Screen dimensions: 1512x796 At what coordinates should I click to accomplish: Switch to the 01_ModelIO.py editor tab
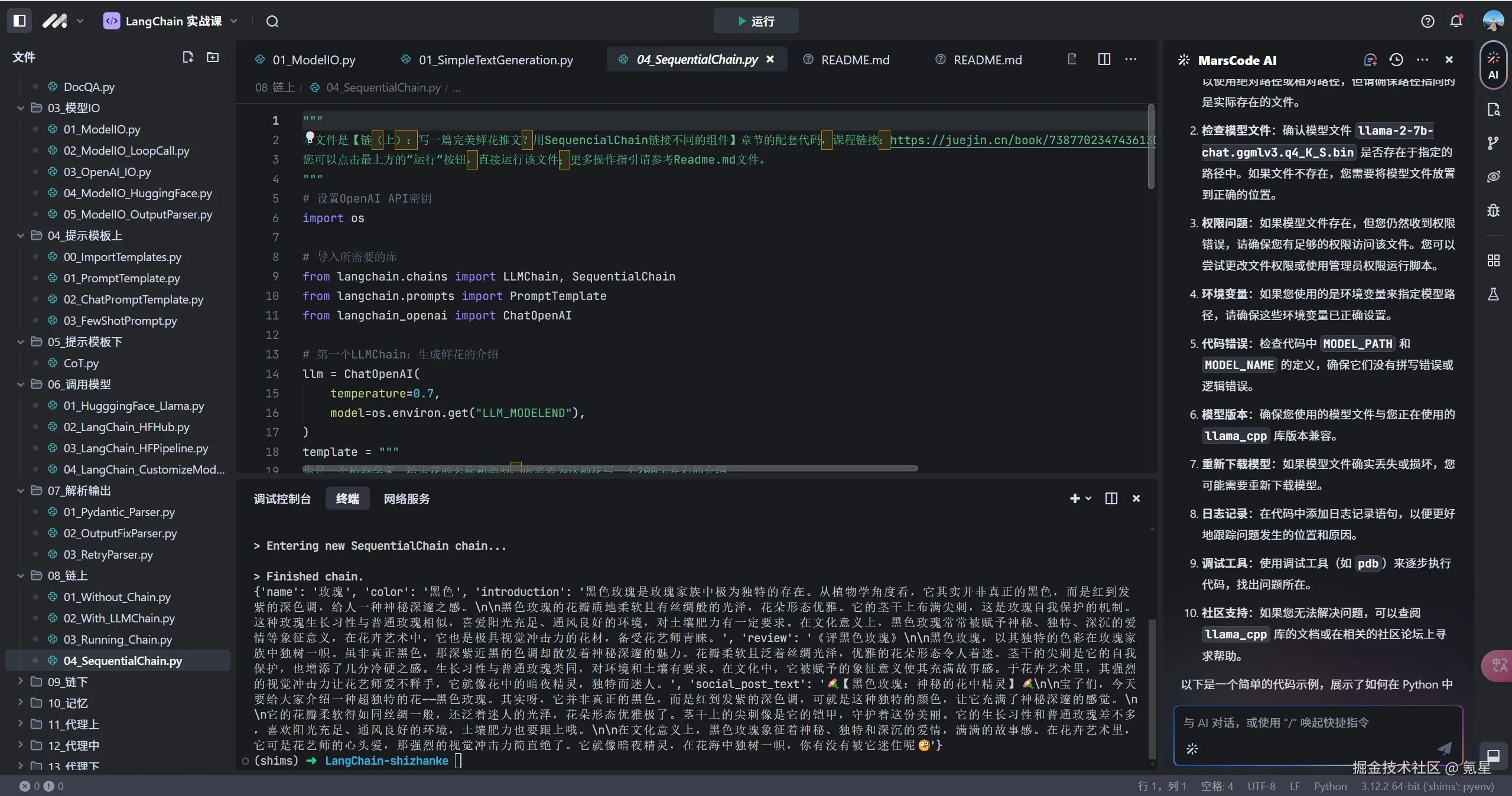pyautogui.click(x=313, y=60)
